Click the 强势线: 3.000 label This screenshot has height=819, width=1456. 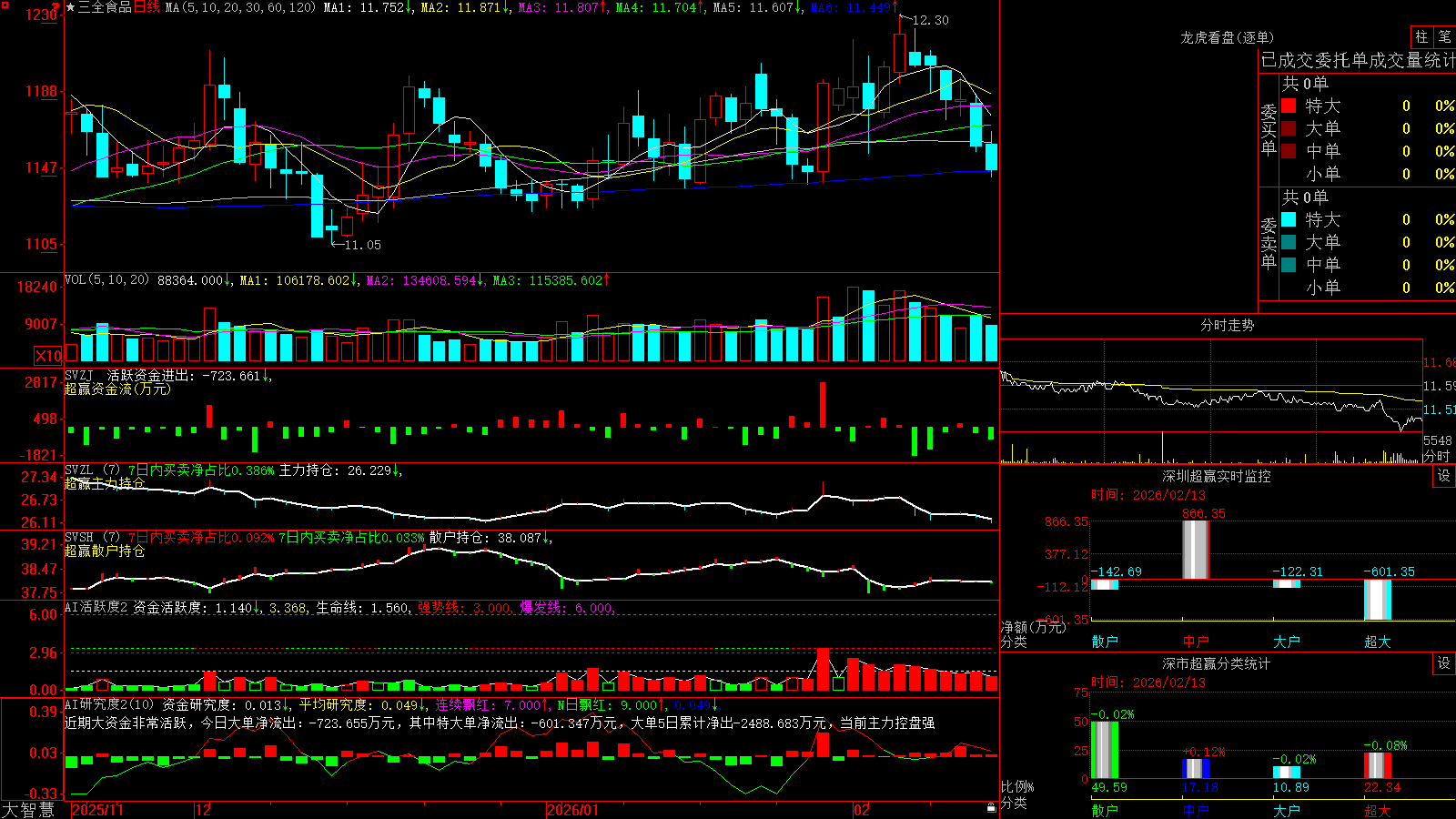[464, 608]
